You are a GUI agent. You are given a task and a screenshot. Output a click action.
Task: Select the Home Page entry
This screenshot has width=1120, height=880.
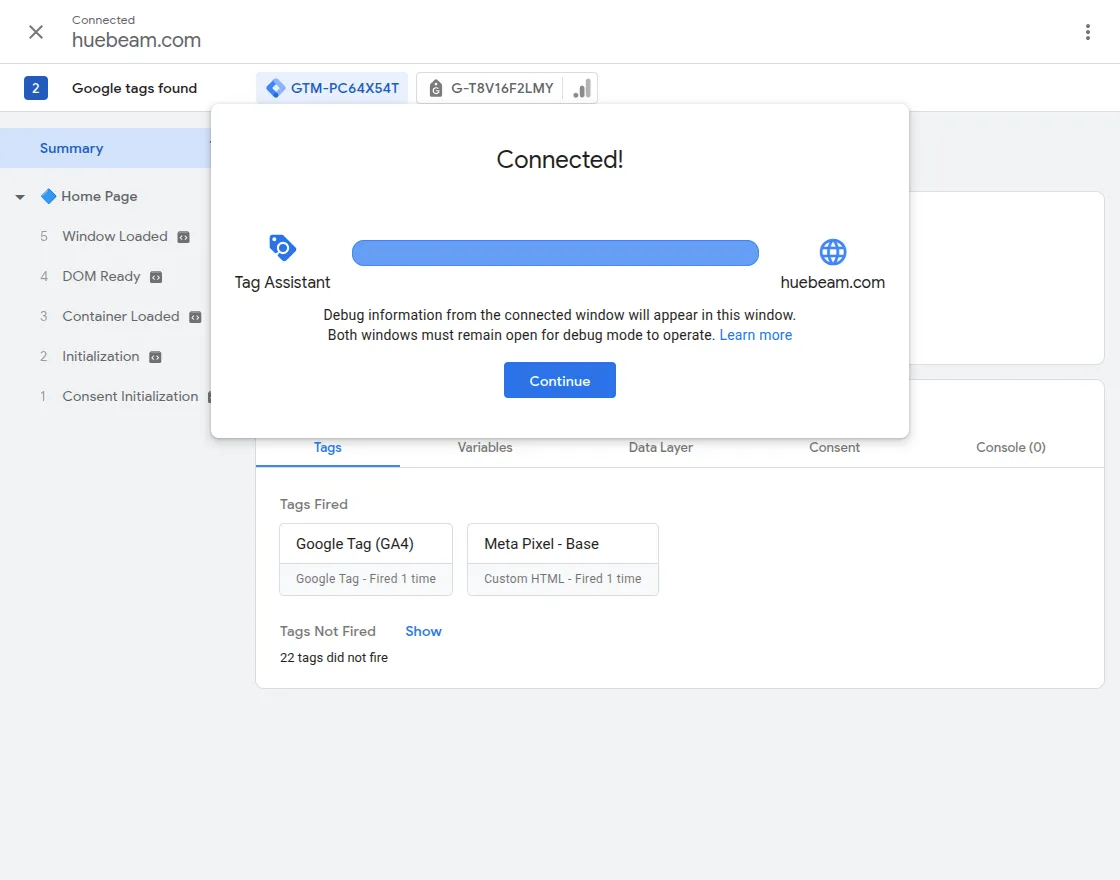(x=99, y=196)
